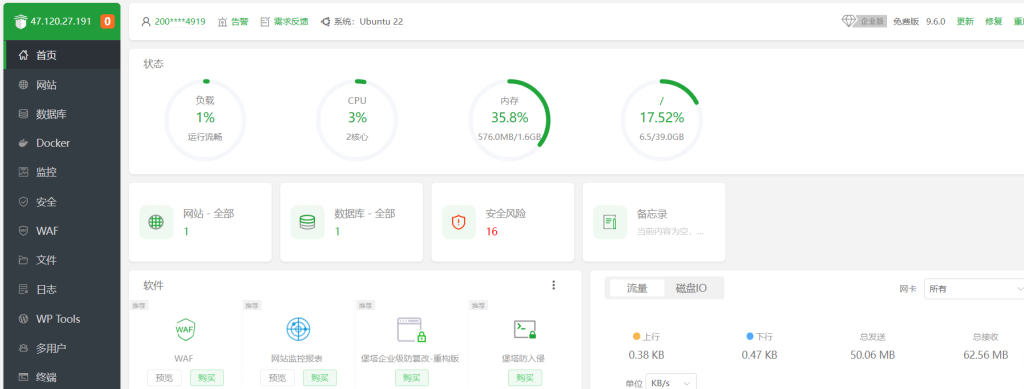The height and width of the screenshot is (389, 1024).
Task: Click the 上行 upstream legend dot
Action: 637,337
